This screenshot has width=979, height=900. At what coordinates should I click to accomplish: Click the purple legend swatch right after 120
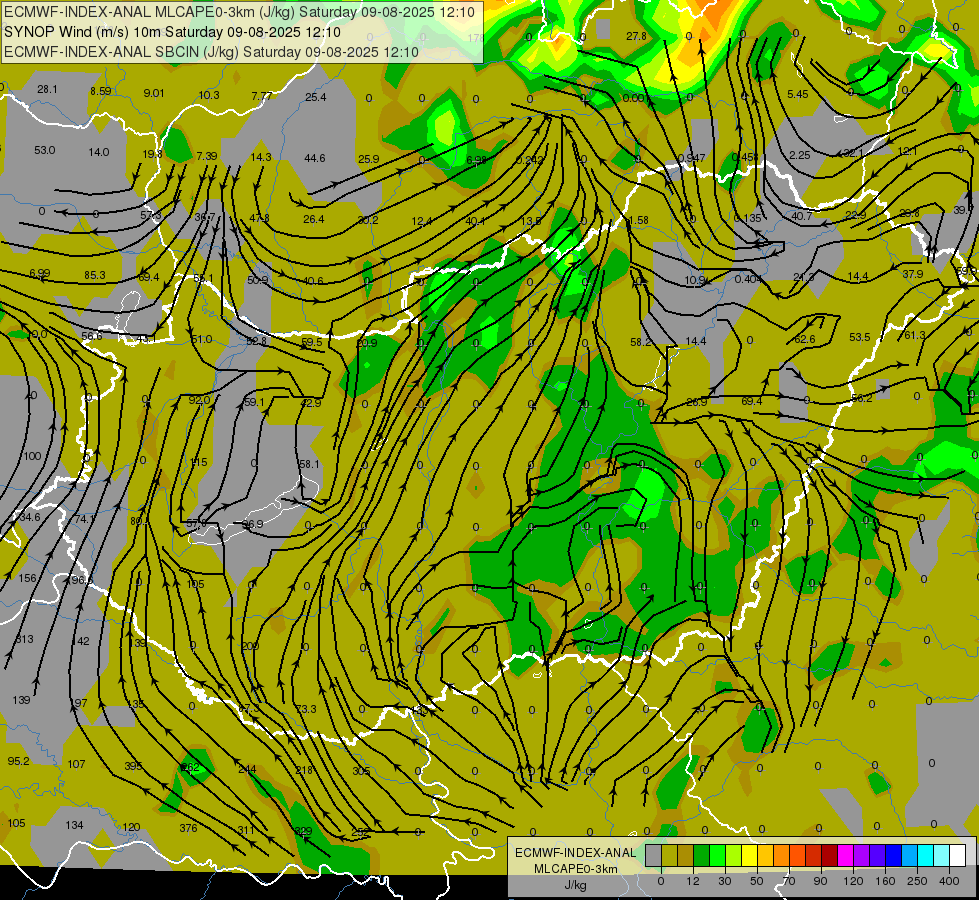click(862, 855)
